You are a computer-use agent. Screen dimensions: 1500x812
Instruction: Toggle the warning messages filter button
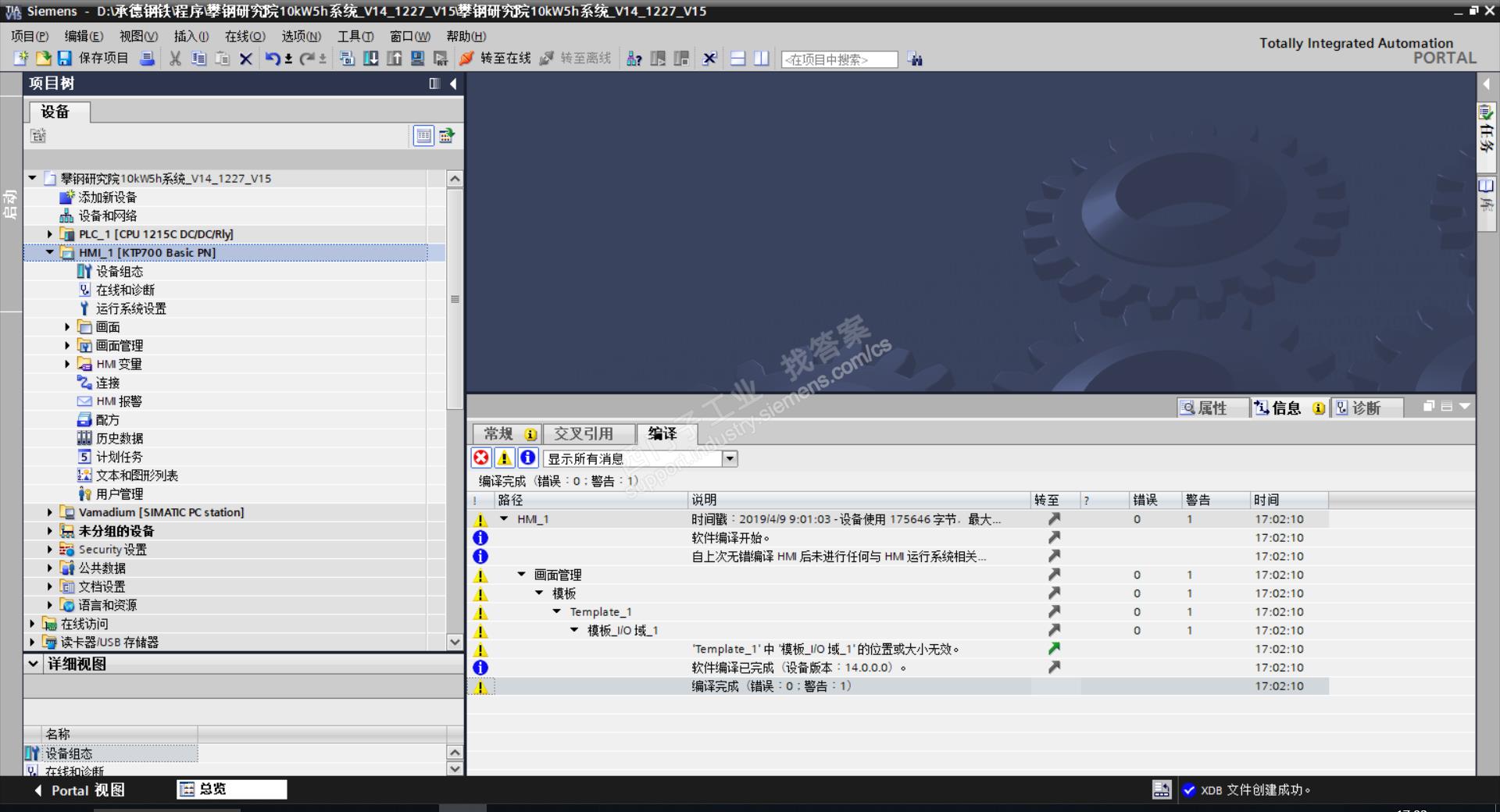[x=505, y=458]
